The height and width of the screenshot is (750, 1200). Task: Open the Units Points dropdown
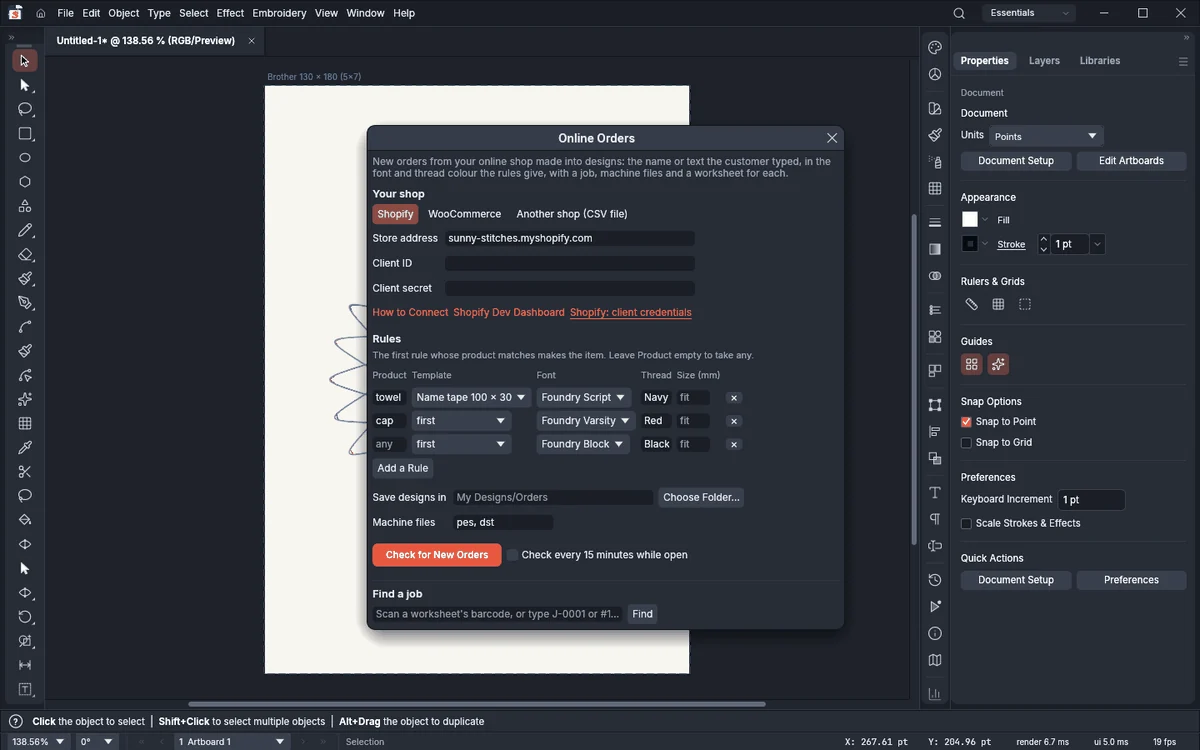click(x=1046, y=136)
